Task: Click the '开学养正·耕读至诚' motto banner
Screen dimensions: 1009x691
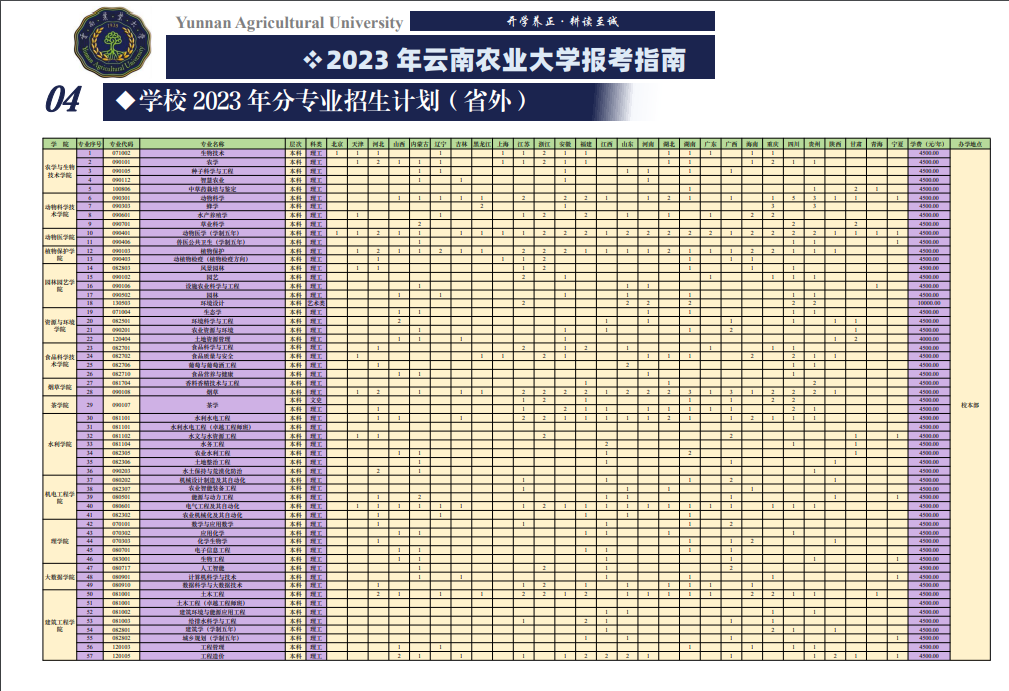Action: [562, 21]
